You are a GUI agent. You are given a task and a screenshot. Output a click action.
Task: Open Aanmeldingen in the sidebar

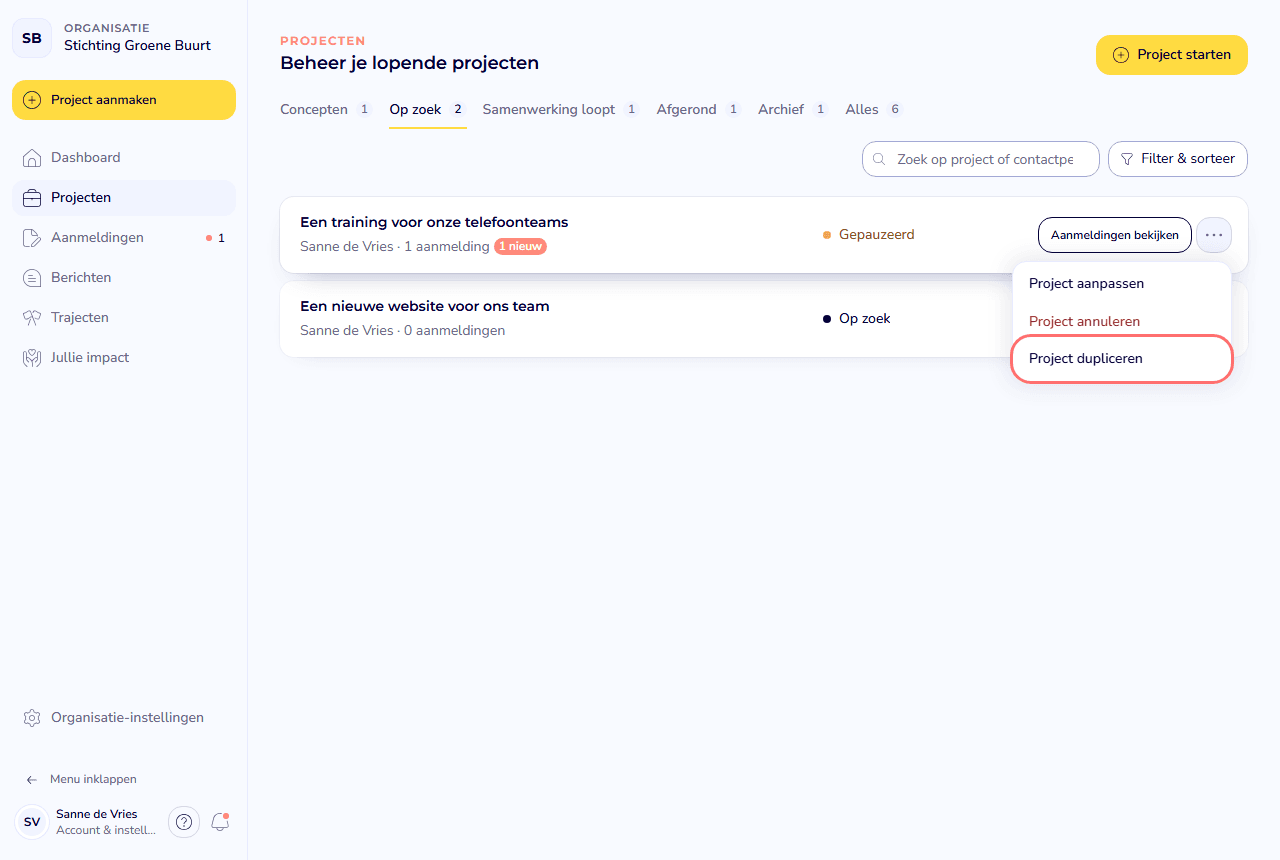click(124, 238)
